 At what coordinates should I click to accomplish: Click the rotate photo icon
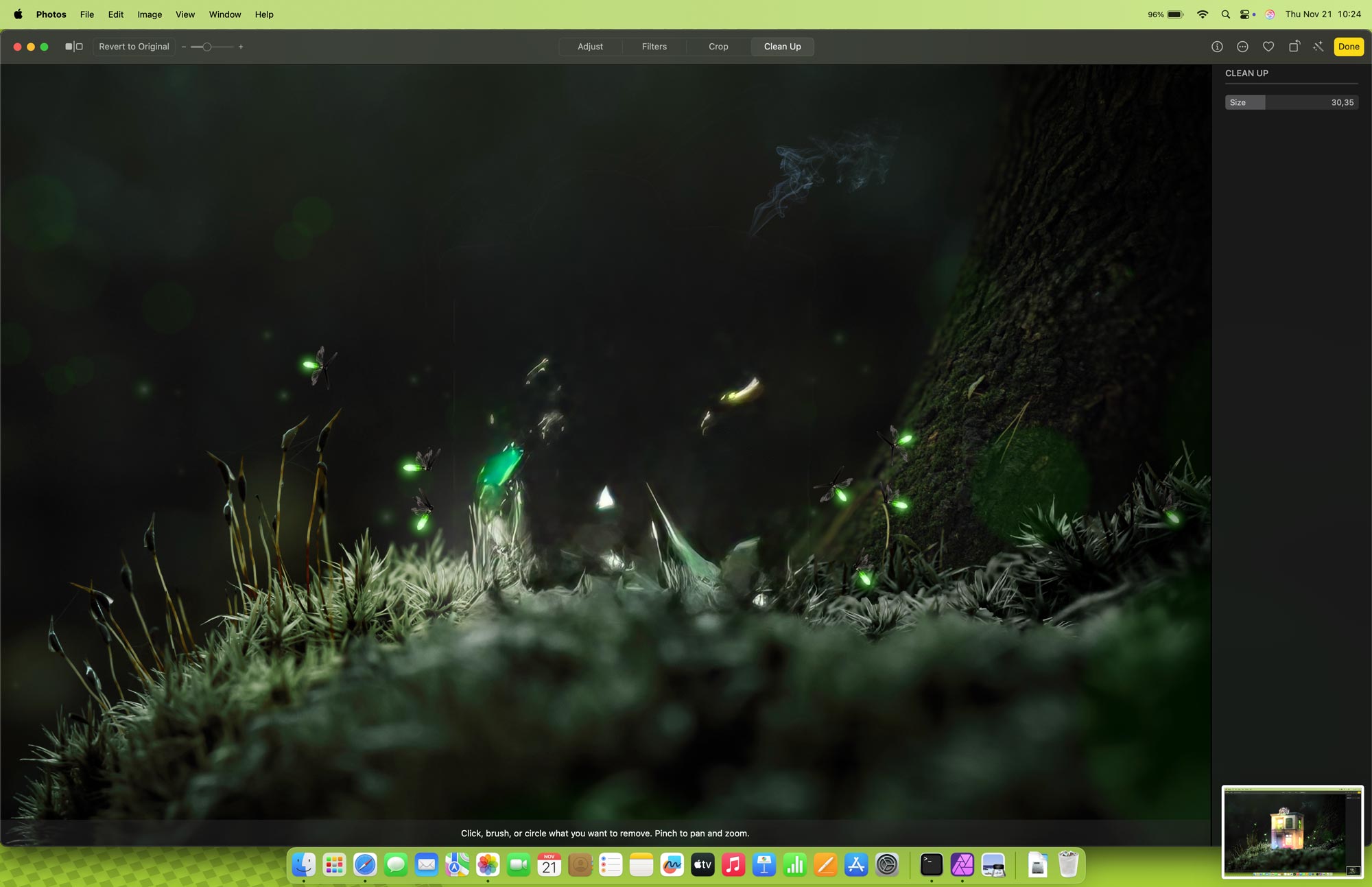1294,47
